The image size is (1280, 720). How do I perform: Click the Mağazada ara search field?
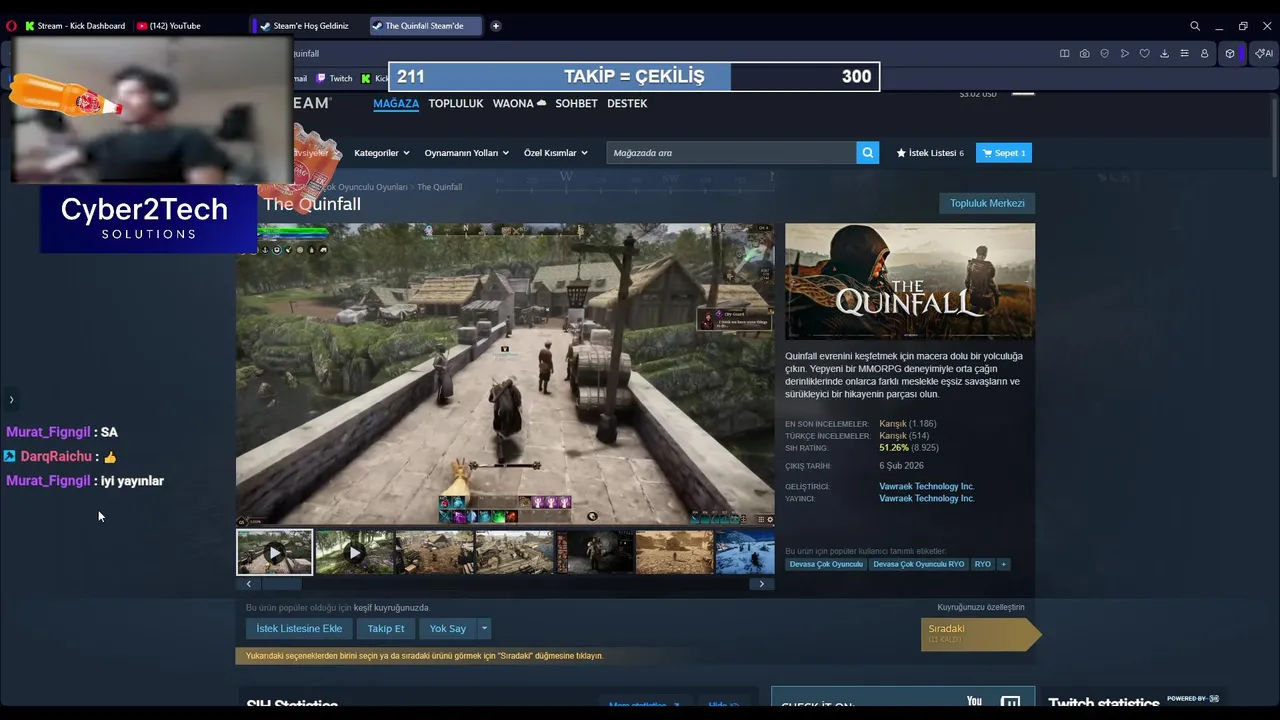click(731, 153)
